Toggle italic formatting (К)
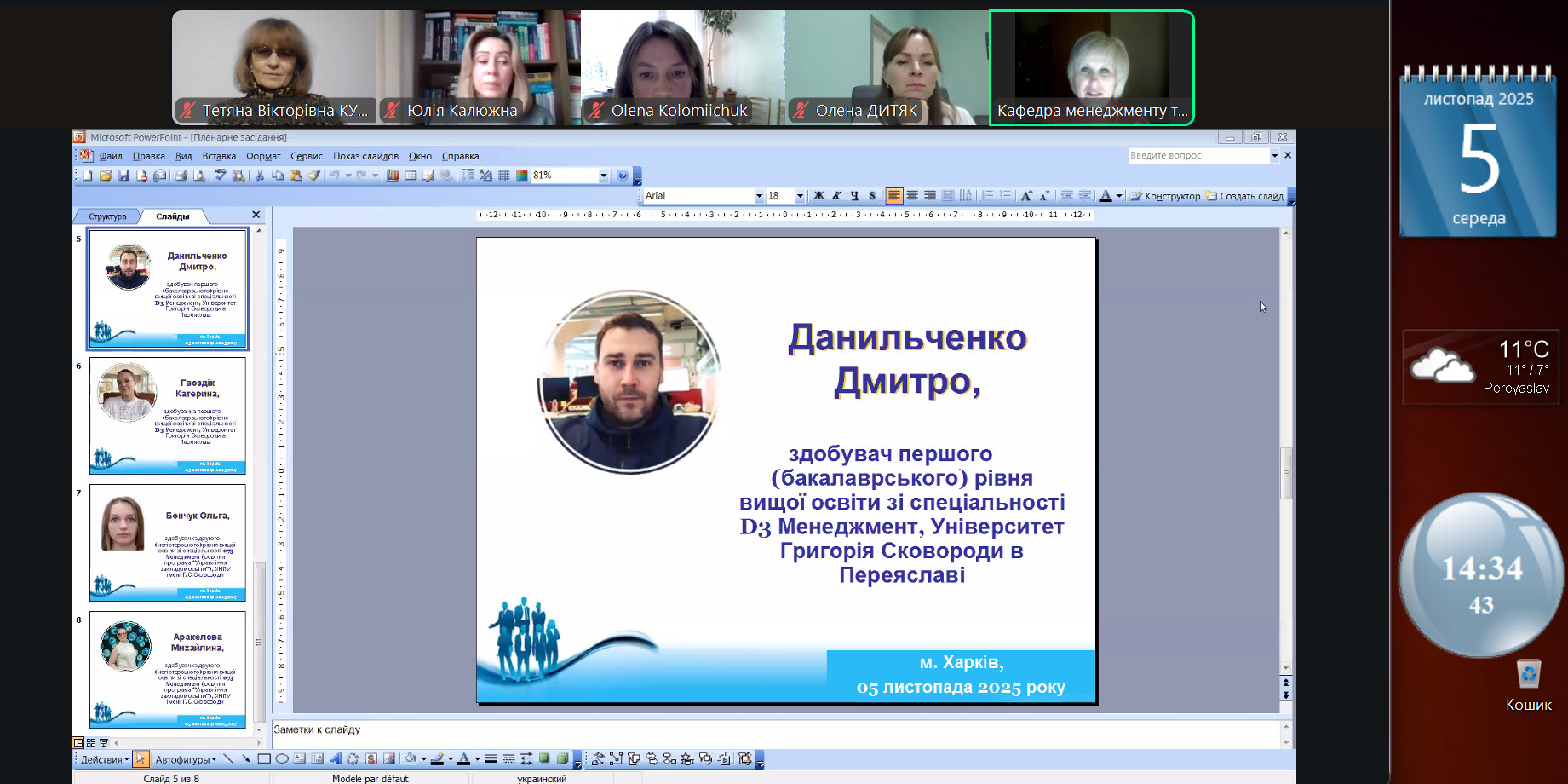This screenshot has height=784, width=1568. (836, 196)
